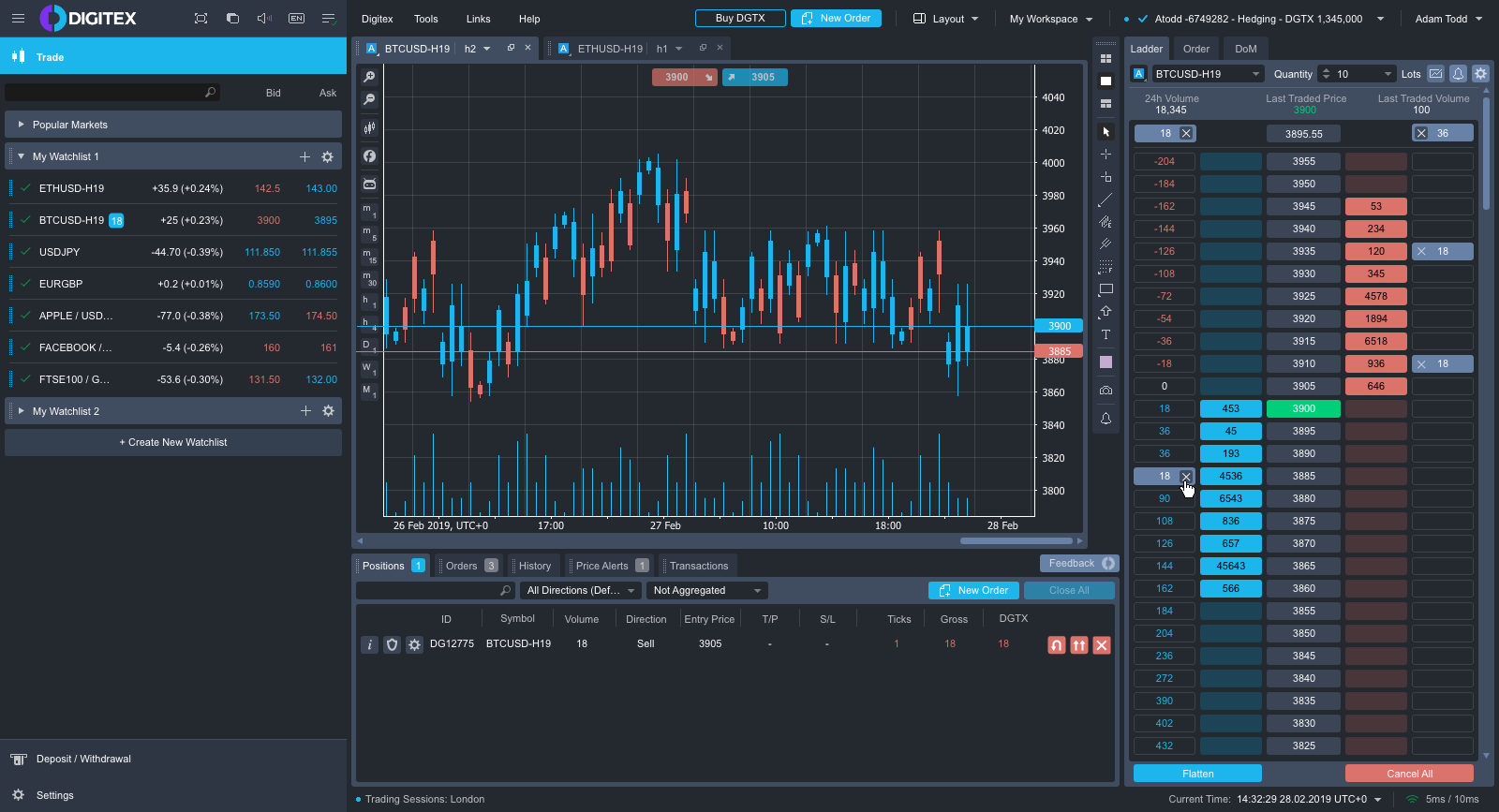Click New Order in top bar
The width and height of the screenshot is (1499, 812).
[836, 18]
